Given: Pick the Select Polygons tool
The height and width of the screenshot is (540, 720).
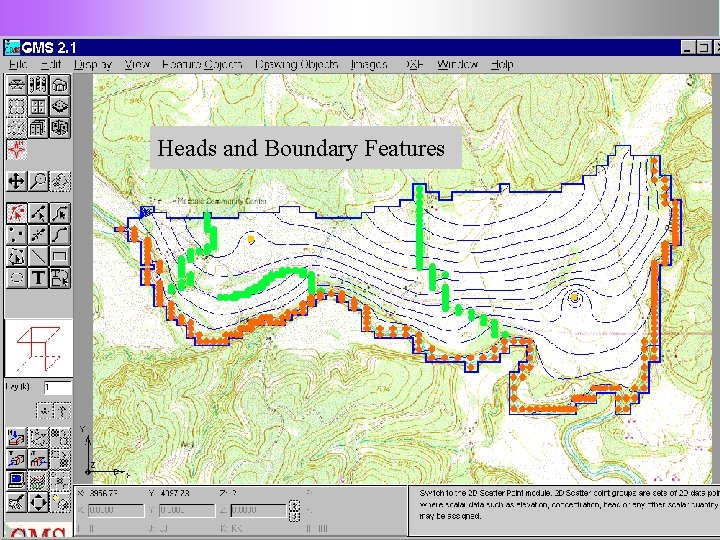Looking at the screenshot, I should [16, 256].
